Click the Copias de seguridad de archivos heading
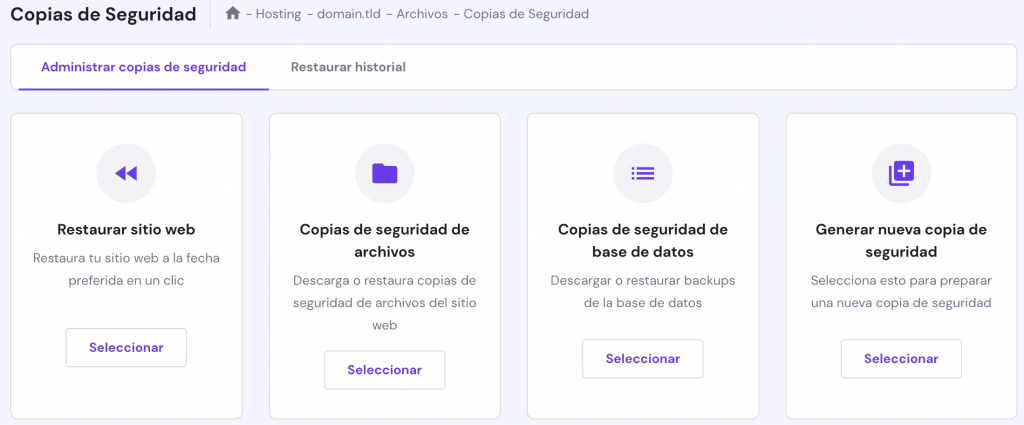1024x425 pixels. point(384,240)
